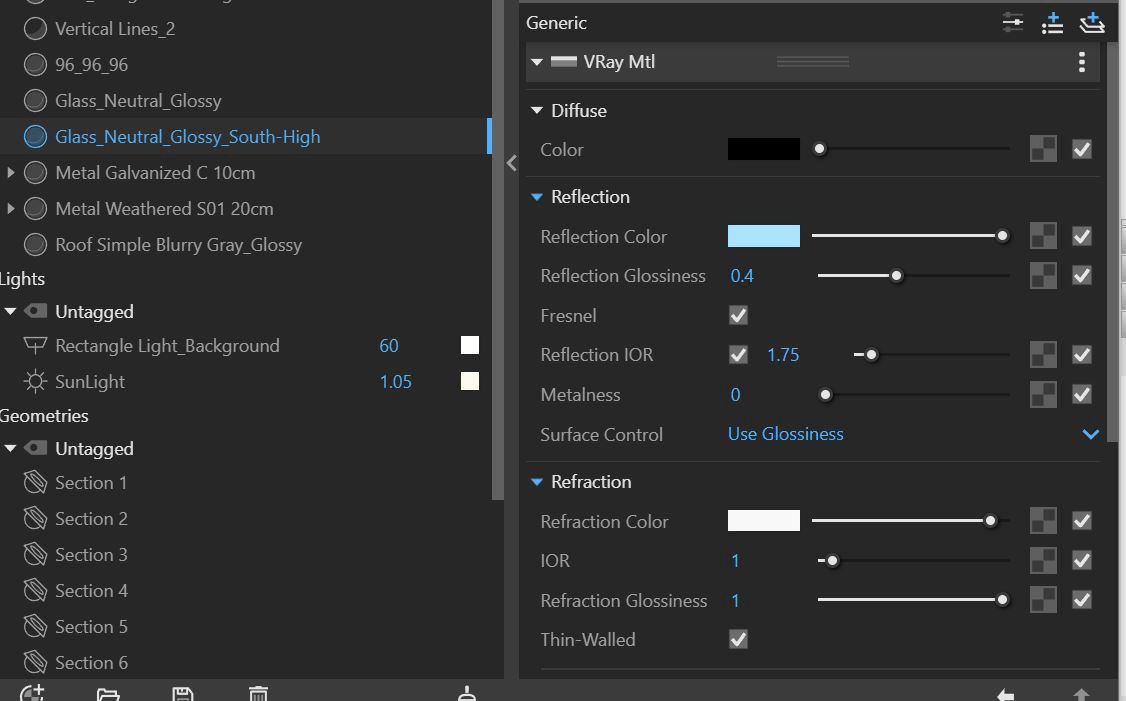
Task: Click the save icon in bottom toolbar
Action: point(183,694)
